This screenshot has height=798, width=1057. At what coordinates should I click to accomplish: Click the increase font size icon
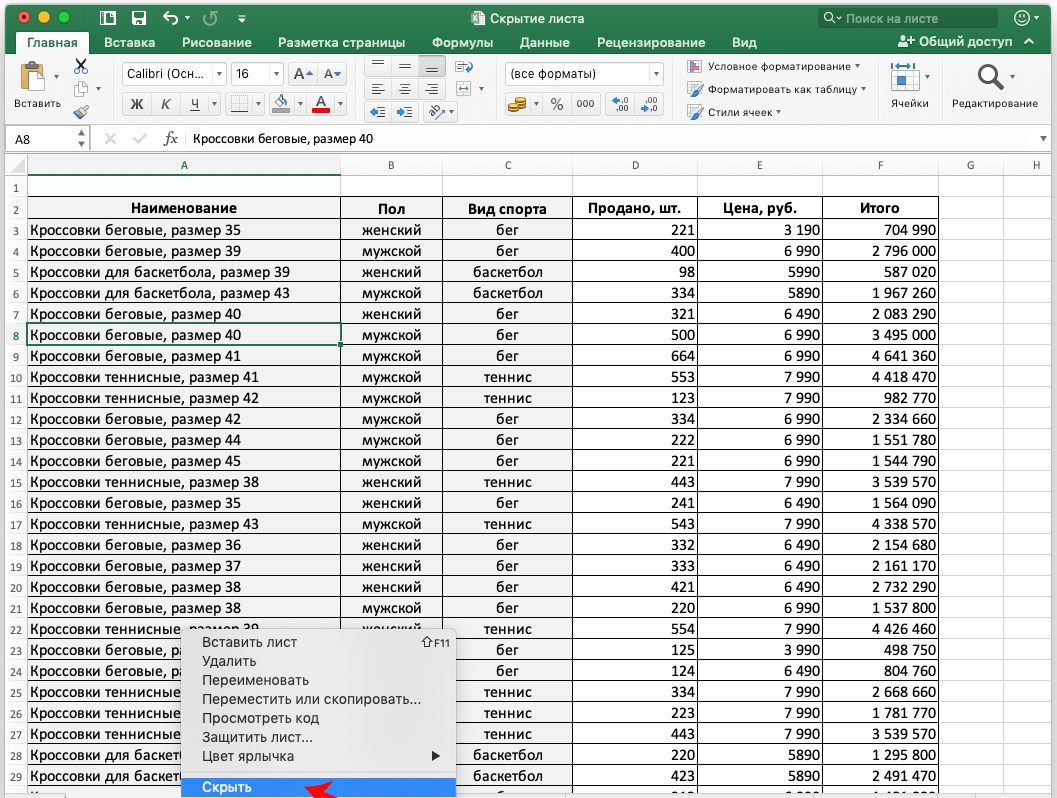(301, 74)
